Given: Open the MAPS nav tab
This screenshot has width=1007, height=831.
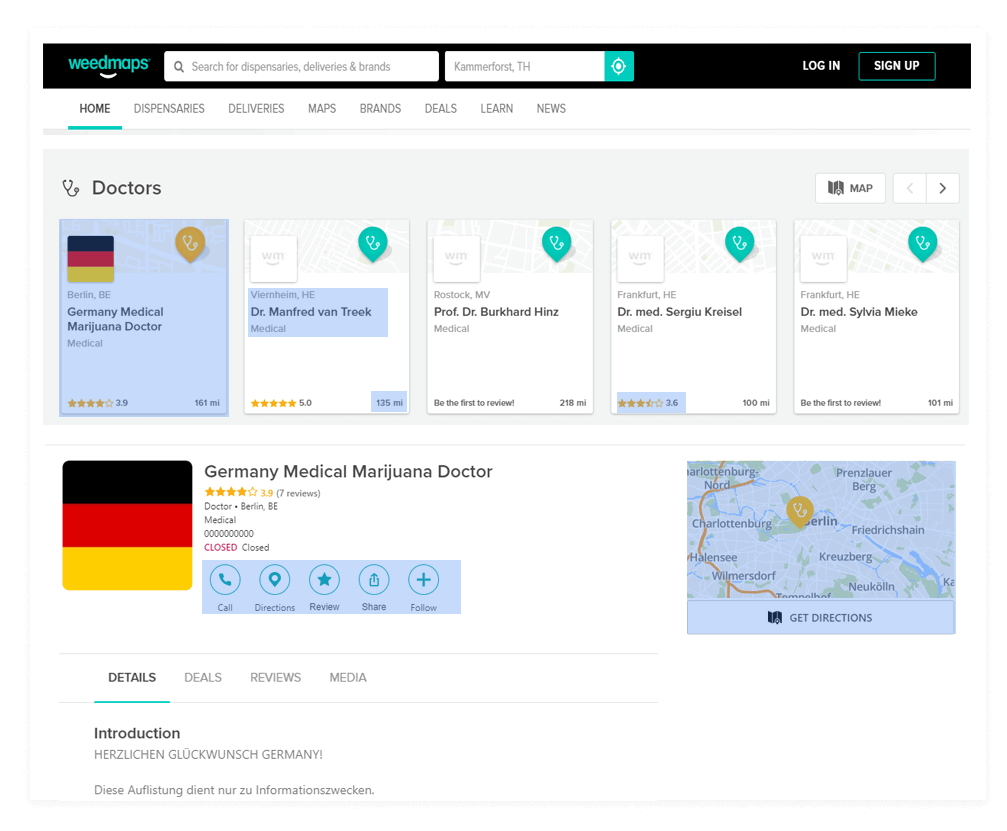Looking at the screenshot, I should 322,109.
